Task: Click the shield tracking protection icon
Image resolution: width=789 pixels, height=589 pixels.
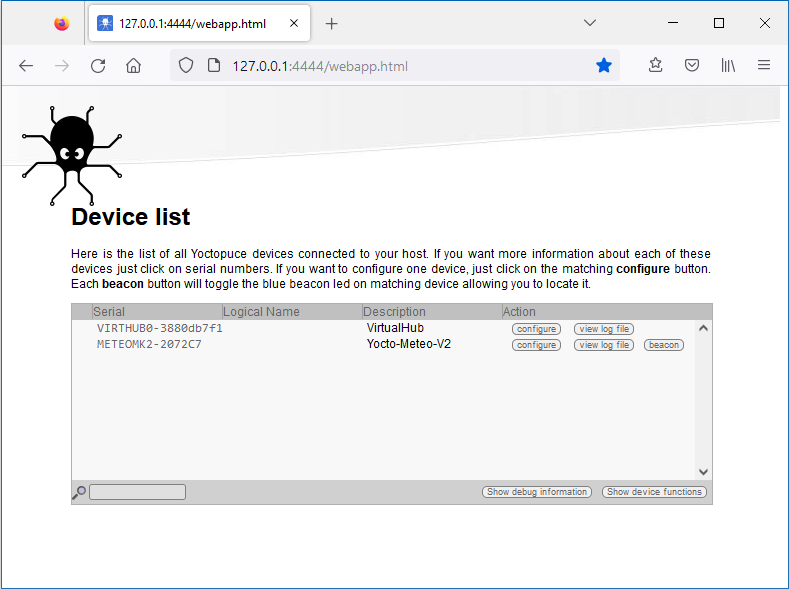Action: 186,66
